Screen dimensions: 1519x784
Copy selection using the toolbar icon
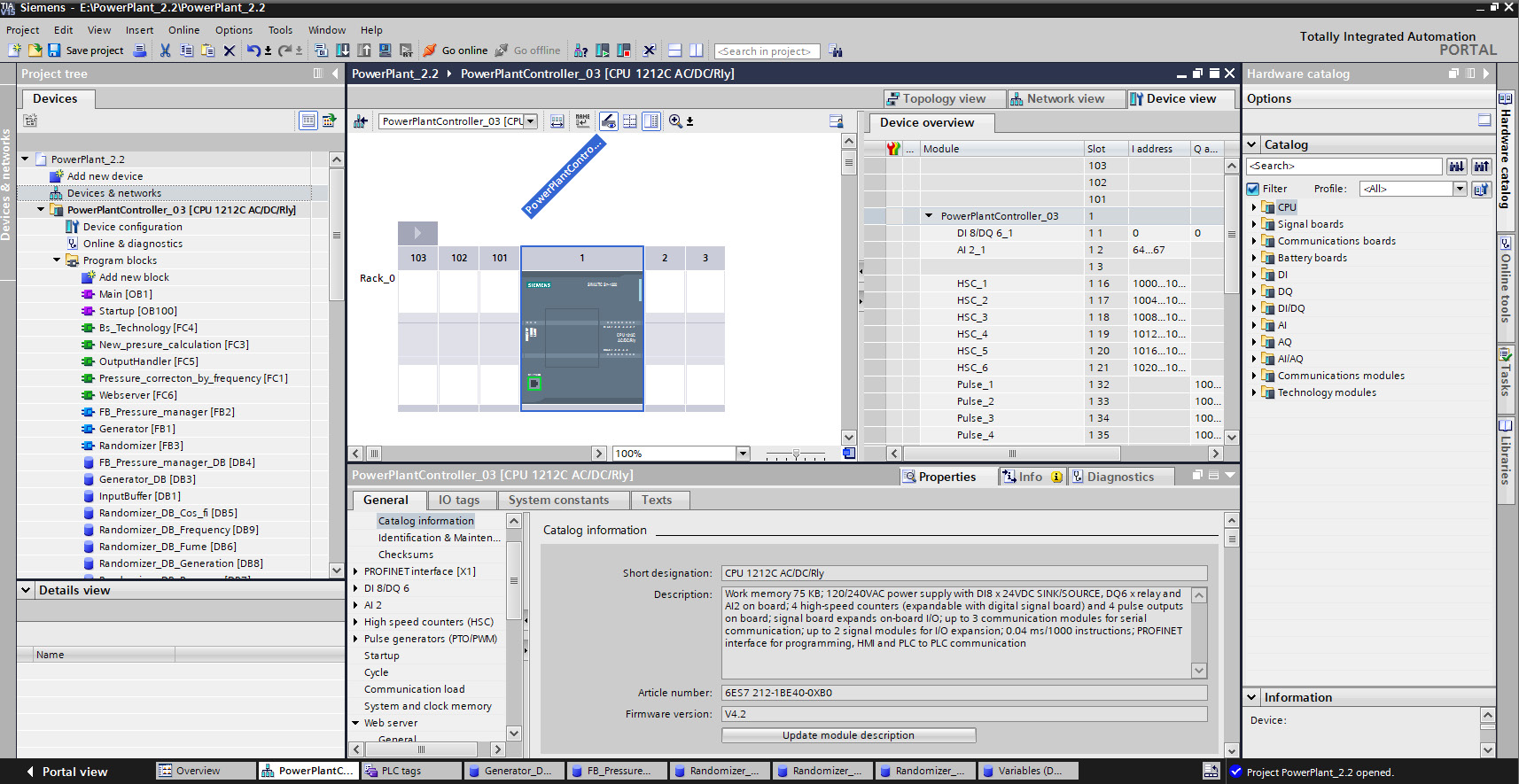point(186,50)
